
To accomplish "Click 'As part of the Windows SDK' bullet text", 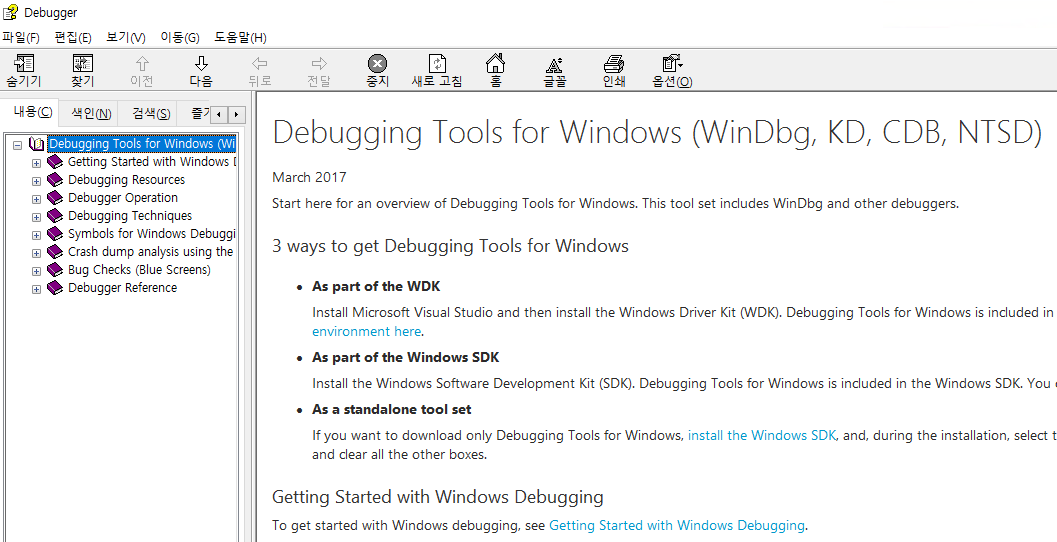I will (x=406, y=357).
